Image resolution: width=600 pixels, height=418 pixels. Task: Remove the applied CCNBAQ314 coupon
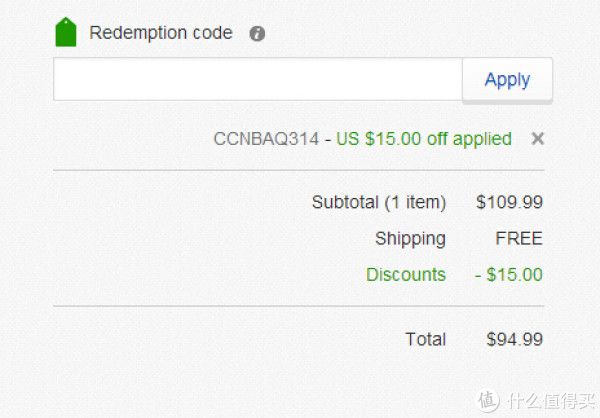click(538, 139)
